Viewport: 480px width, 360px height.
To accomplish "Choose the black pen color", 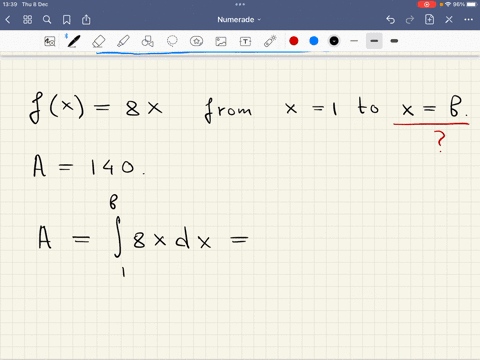I will [x=334, y=41].
